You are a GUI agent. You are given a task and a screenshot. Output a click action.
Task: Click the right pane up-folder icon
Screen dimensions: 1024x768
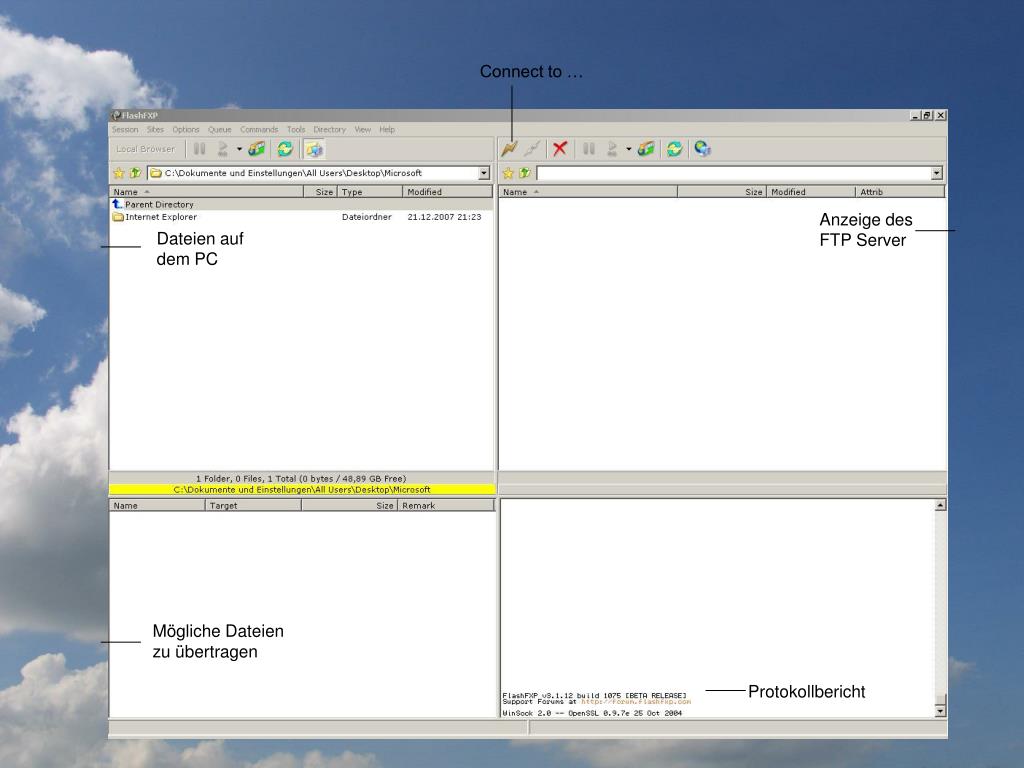pyautogui.click(x=524, y=173)
